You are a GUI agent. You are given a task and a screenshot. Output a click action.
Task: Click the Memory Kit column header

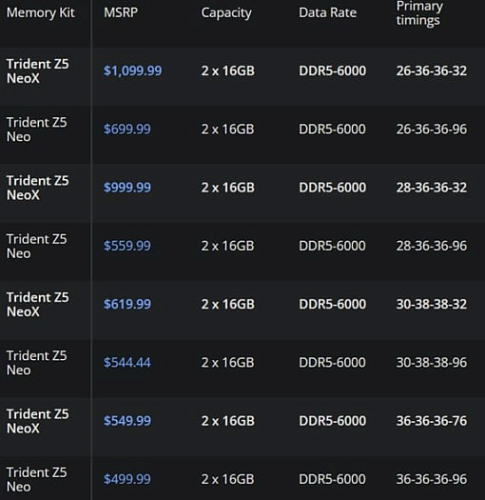(40, 13)
